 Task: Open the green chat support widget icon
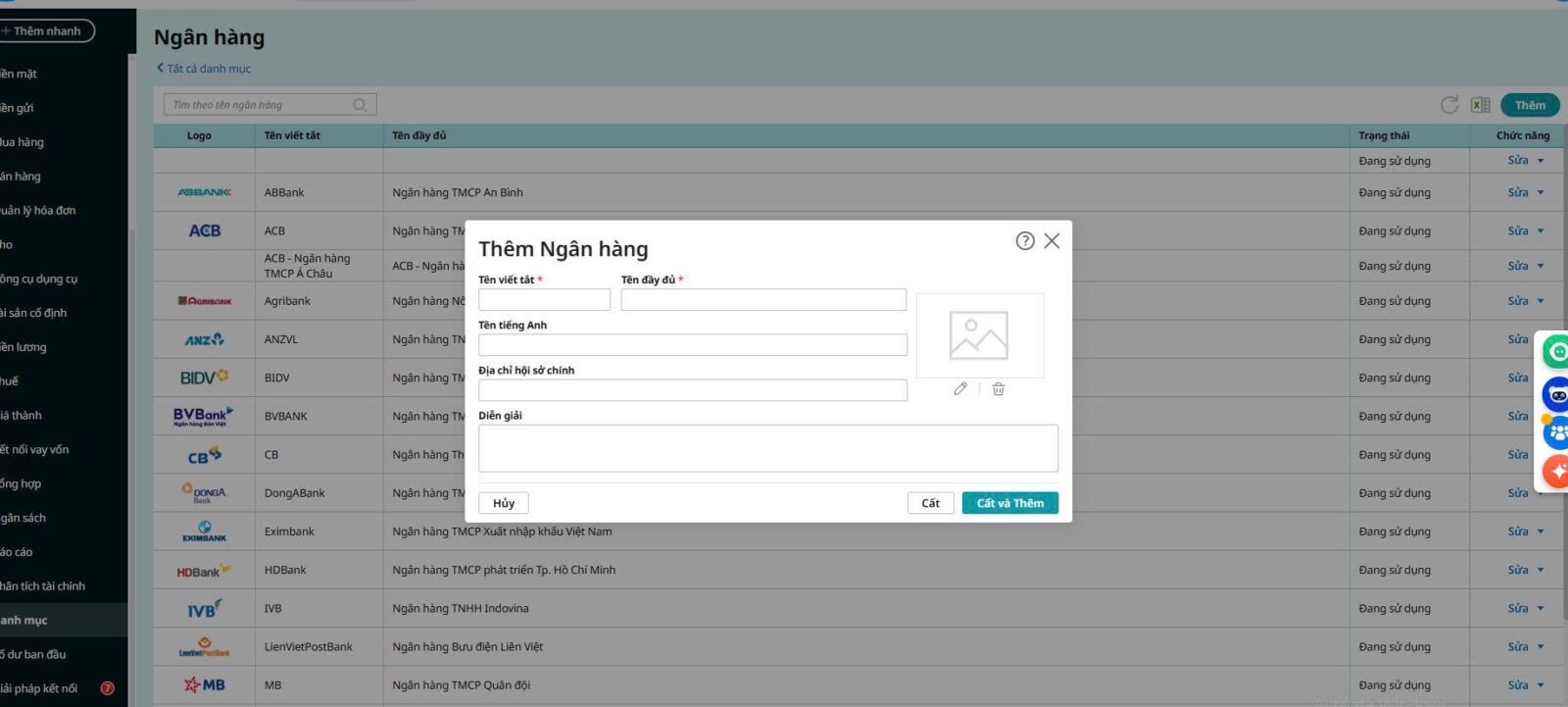1556,351
